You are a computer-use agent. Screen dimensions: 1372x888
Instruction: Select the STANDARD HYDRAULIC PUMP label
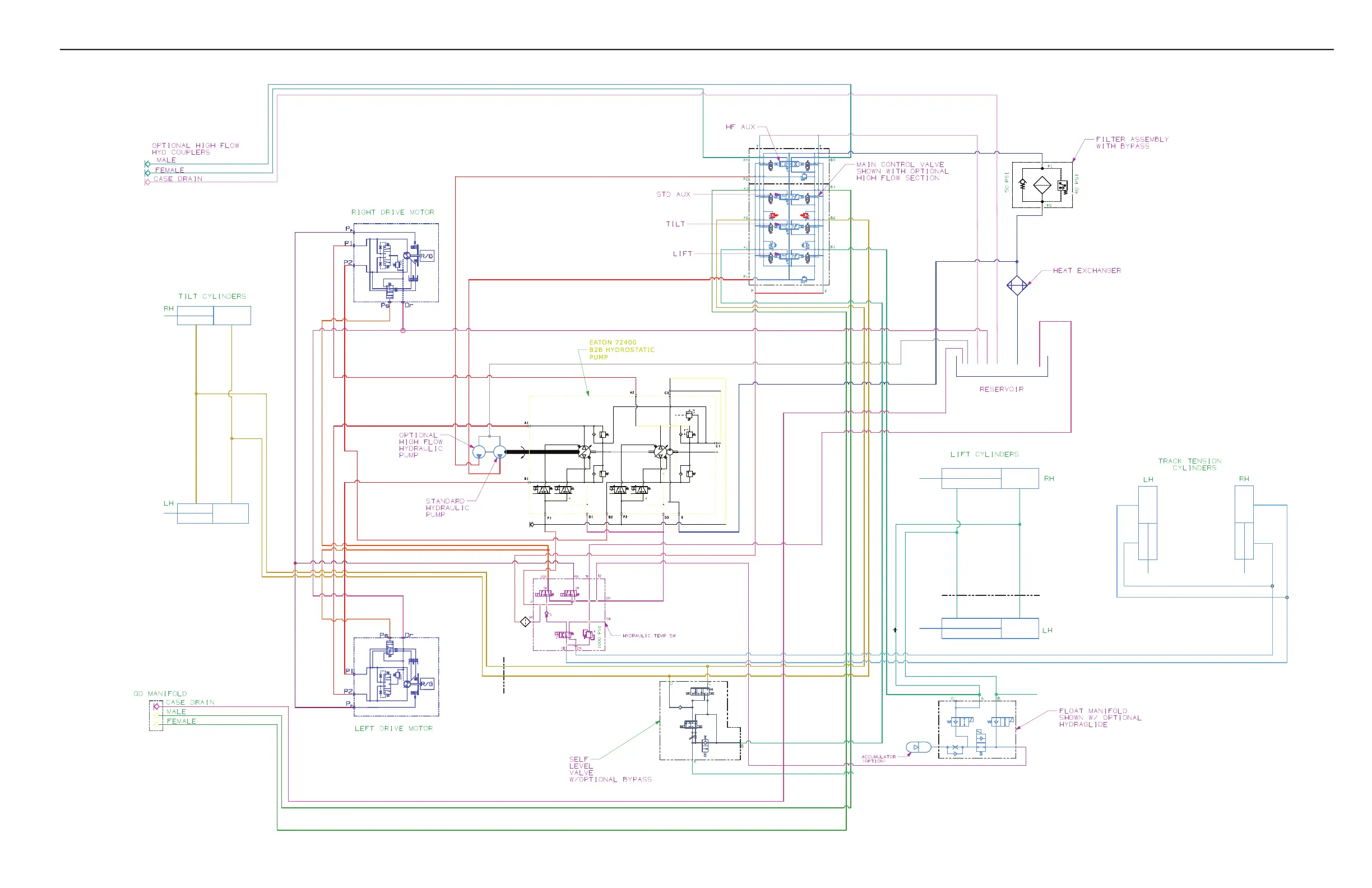point(447,507)
